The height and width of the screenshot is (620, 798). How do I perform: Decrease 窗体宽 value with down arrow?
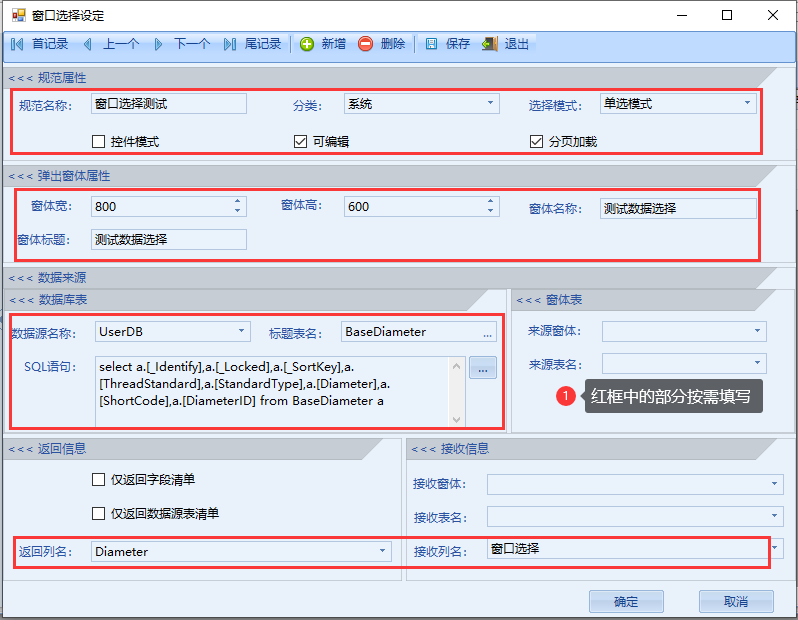238,211
